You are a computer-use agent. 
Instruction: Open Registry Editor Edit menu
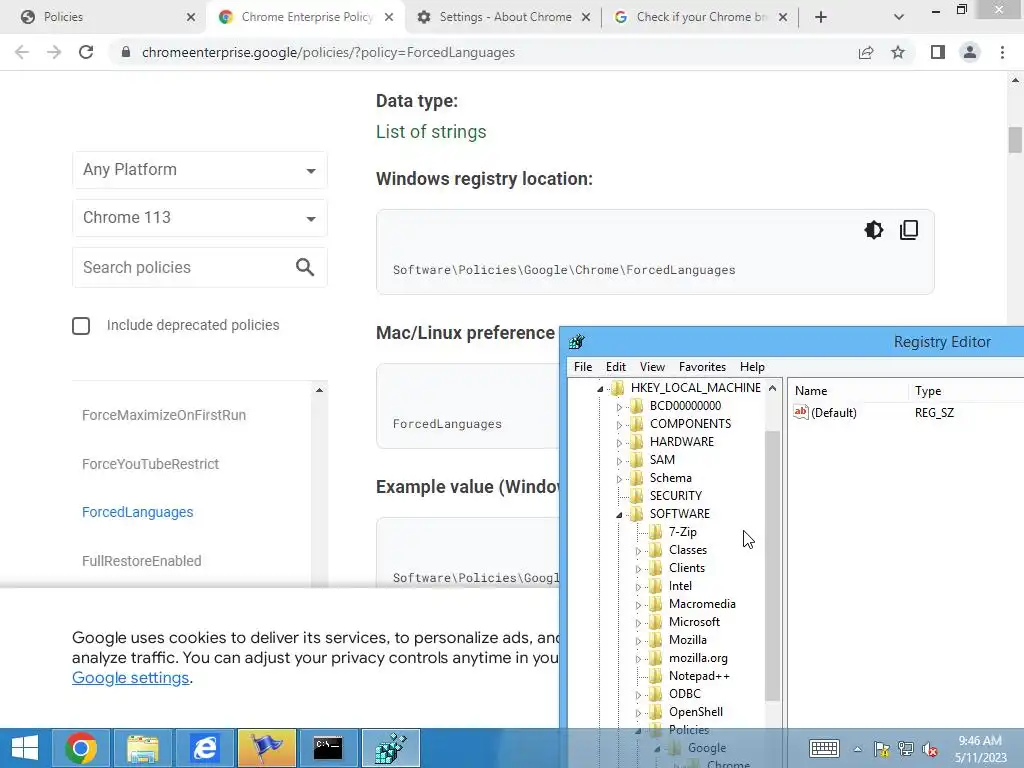pos(615,366)
